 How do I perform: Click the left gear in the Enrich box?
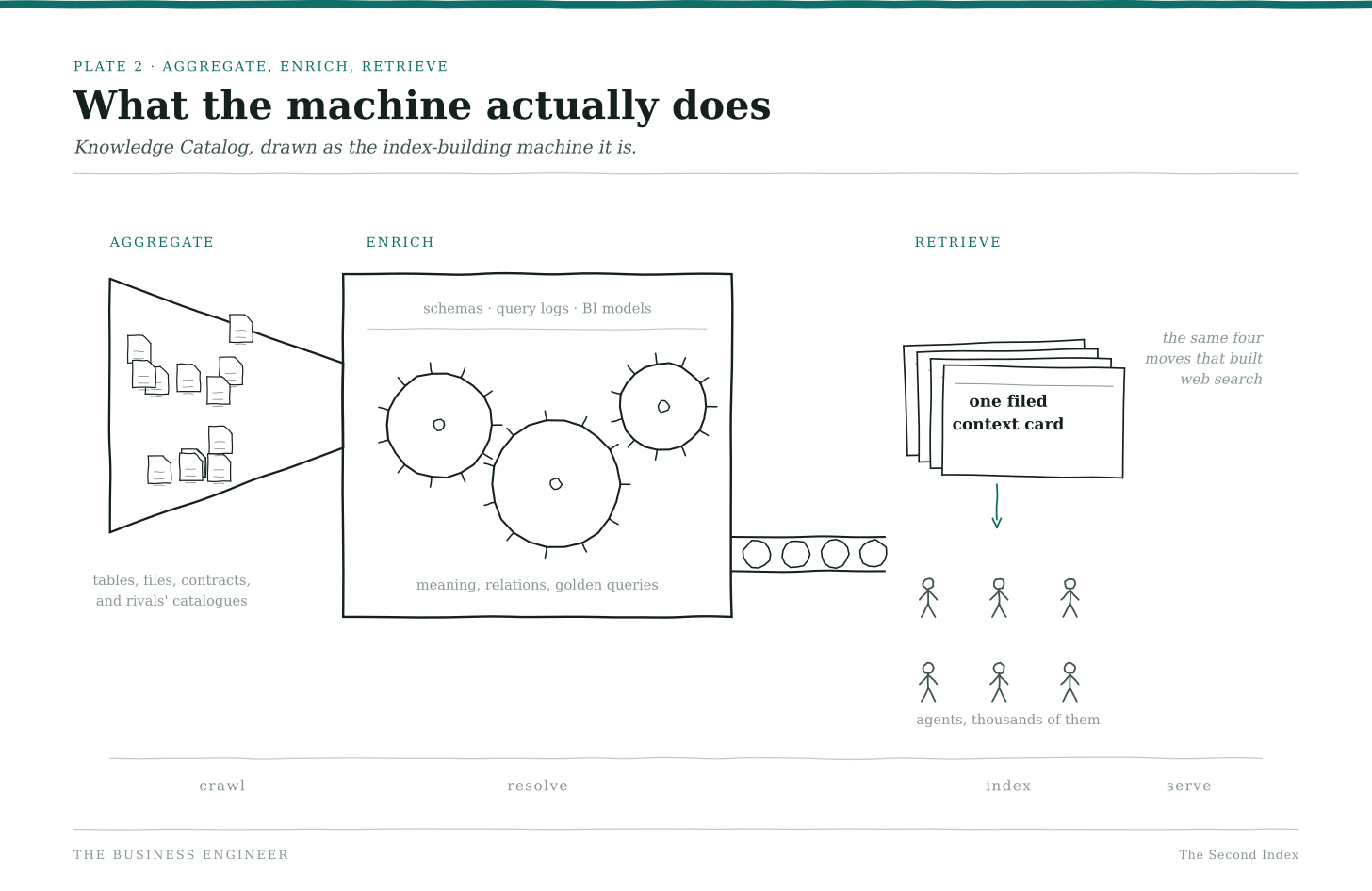pyautogui.click(x=439, y=425)
